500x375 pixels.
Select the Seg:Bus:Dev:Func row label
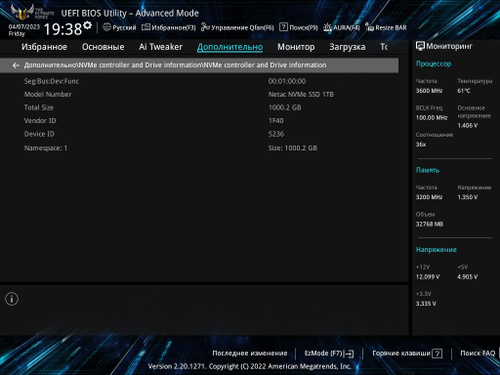tap(51, 81)
